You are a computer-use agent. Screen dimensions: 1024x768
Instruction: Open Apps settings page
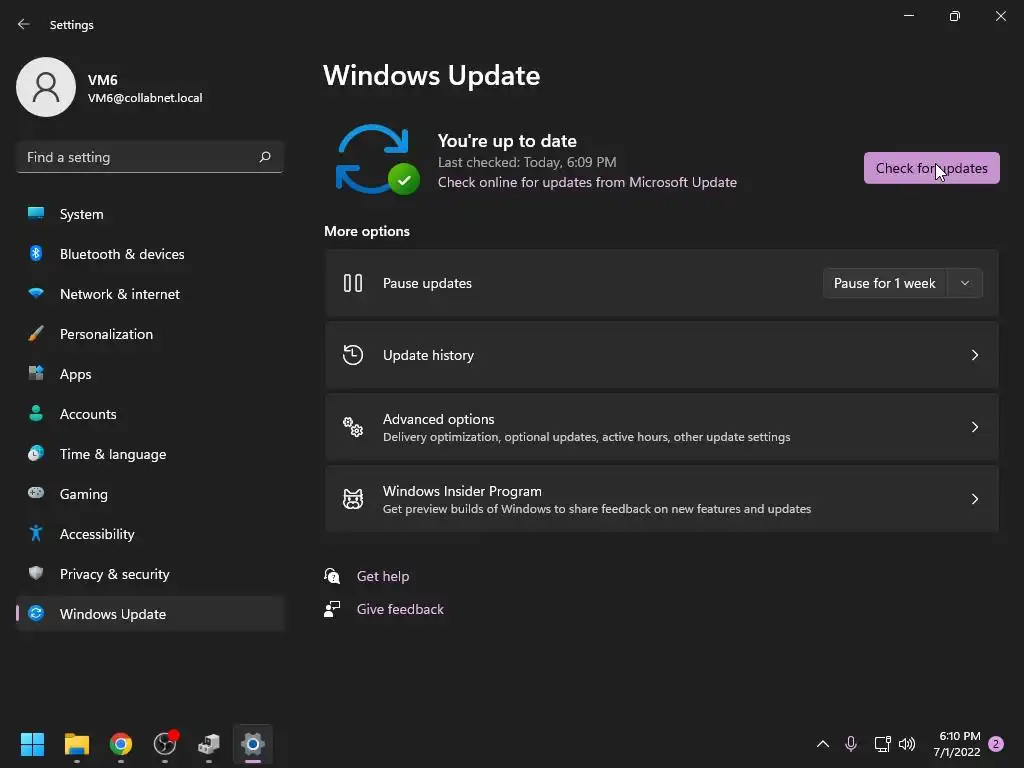click(150, 374)
